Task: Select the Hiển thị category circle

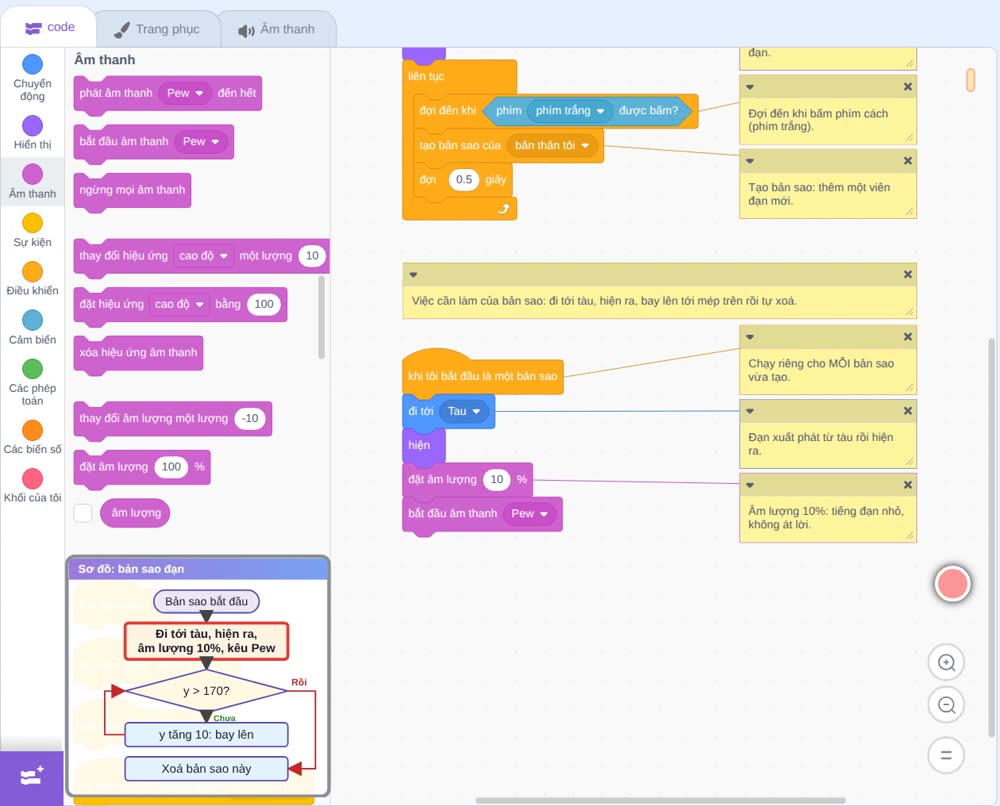Action: pos(33,126)
